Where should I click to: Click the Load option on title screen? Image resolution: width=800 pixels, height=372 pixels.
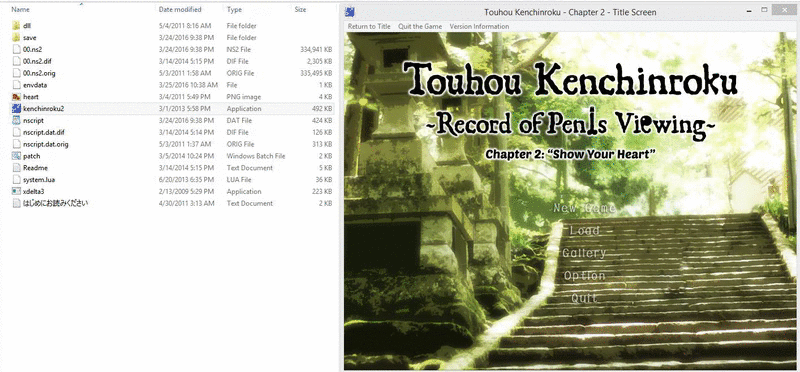tap(585, 231)
